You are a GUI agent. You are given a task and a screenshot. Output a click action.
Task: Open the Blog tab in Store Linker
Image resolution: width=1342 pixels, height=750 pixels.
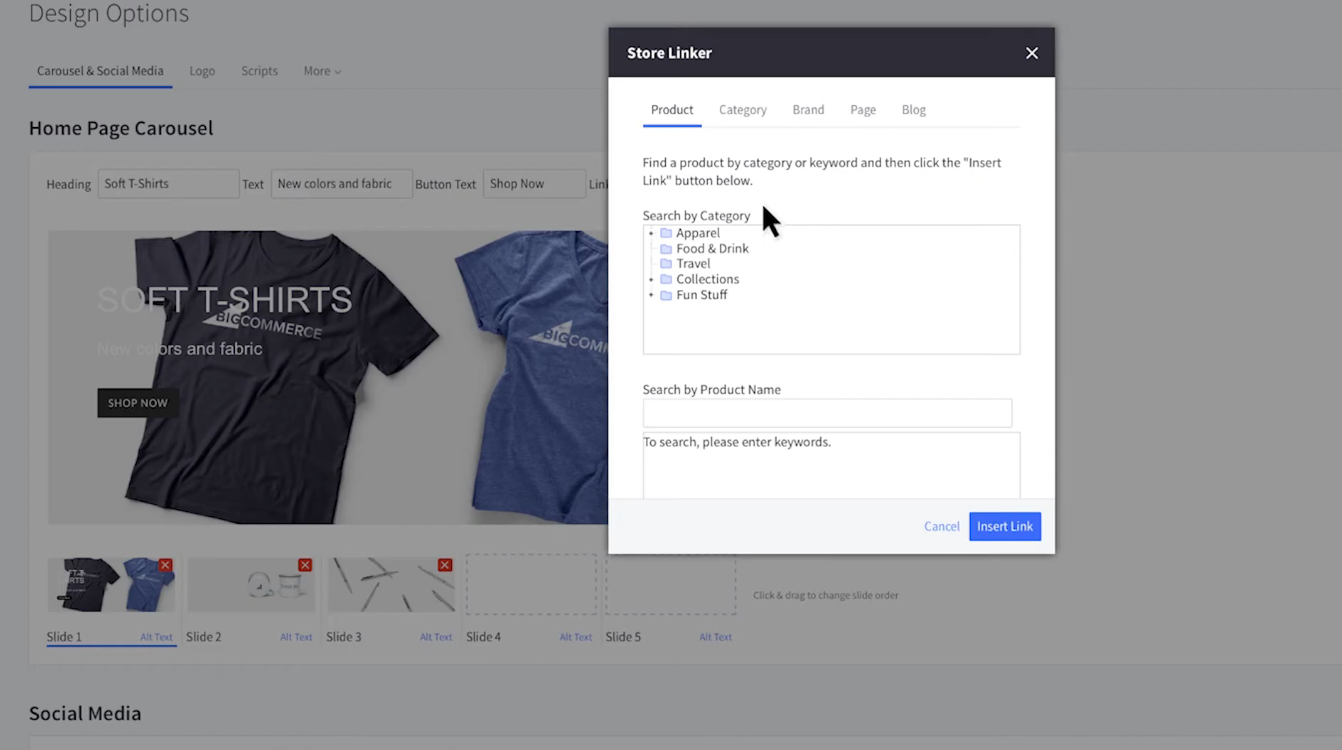coord(913,110)
